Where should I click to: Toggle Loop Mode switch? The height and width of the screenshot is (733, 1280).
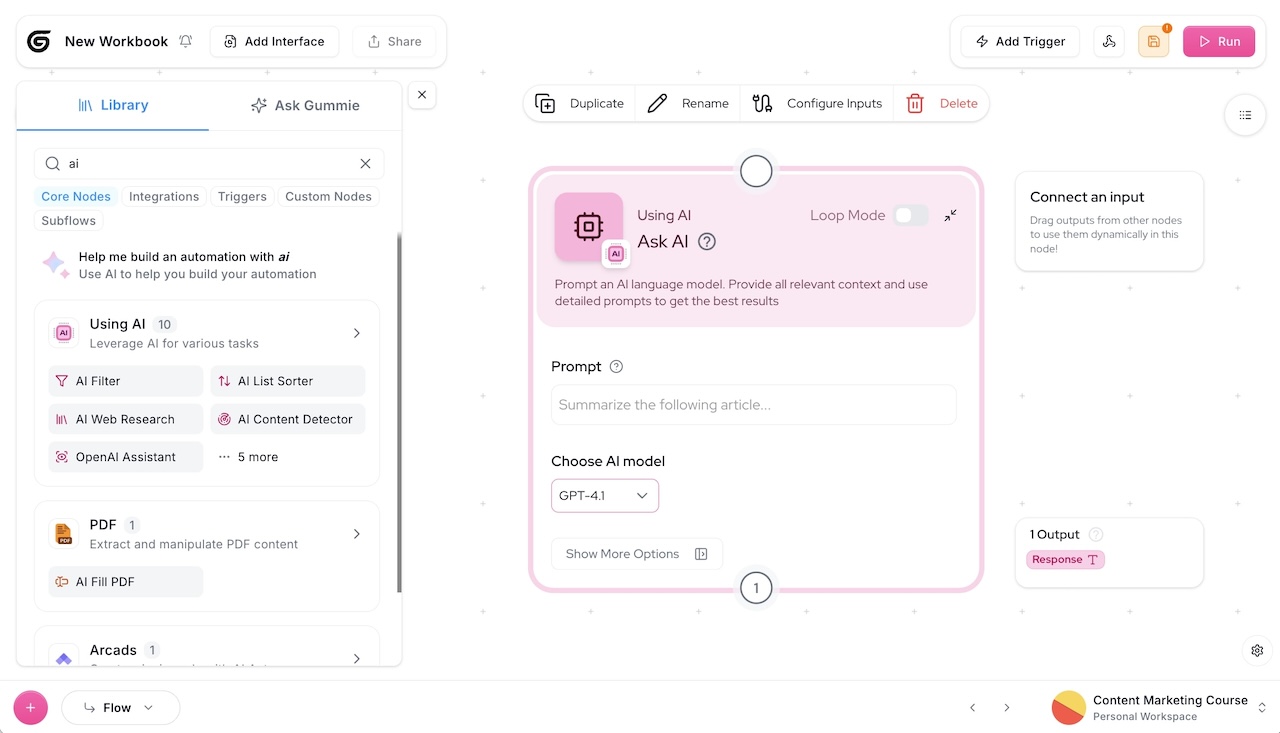[910, 215]
